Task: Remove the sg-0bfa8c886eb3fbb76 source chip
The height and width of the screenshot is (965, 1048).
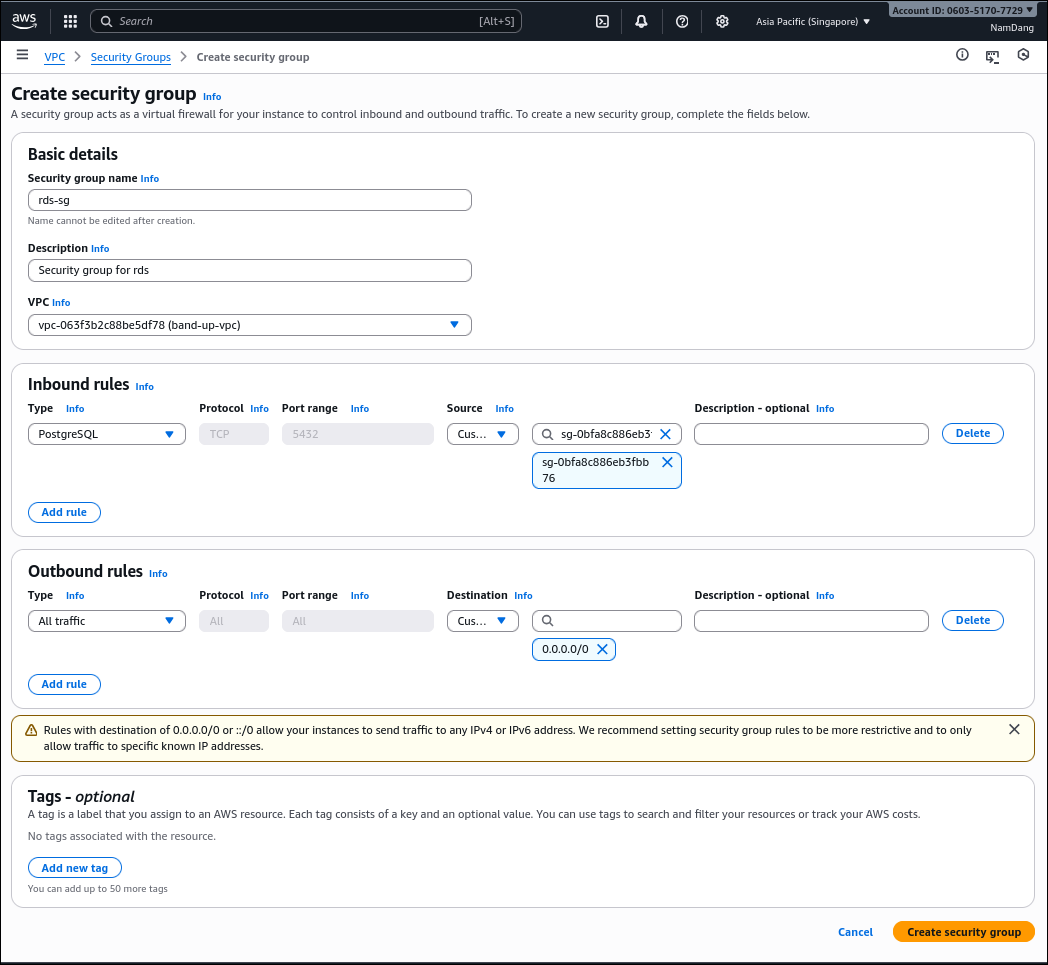Action: pyautogui.click(x=667, y=462)
